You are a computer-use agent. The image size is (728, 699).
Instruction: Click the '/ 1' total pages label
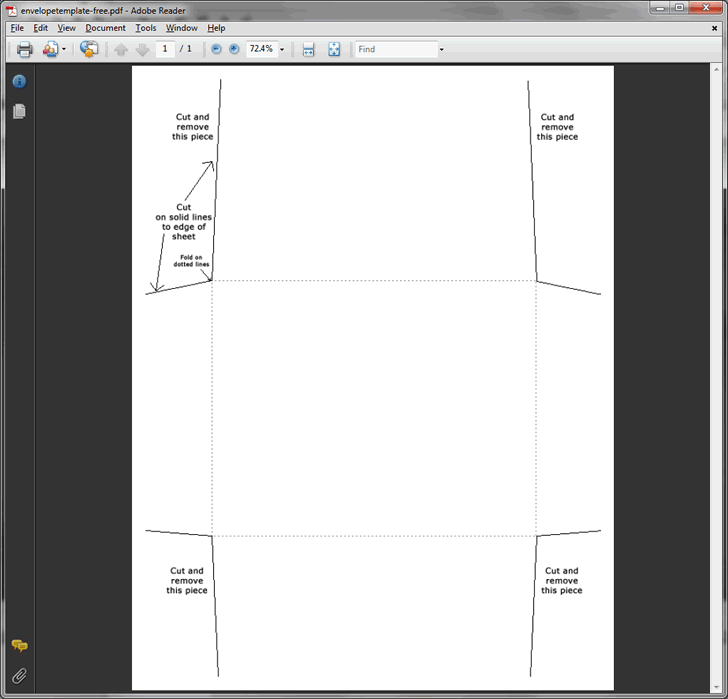click(186, 49)
